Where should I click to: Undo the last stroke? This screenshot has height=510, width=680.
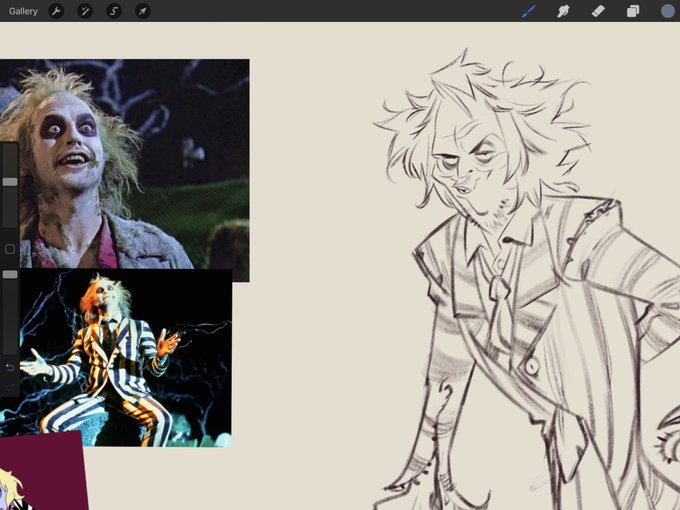(x=10, y=368)
